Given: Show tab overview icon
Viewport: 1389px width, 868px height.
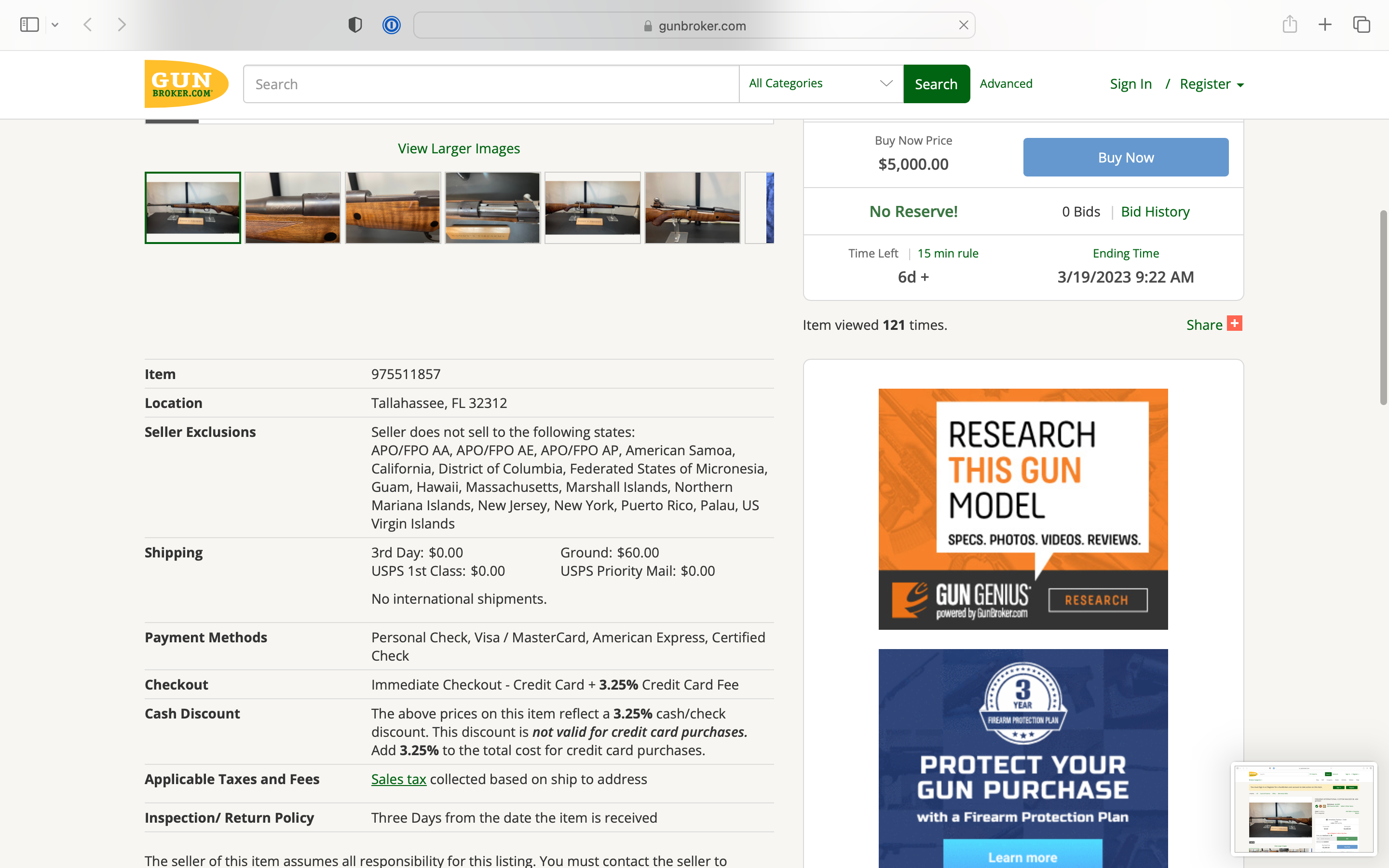Looking at the screenshot, I should click(1362, 25).
